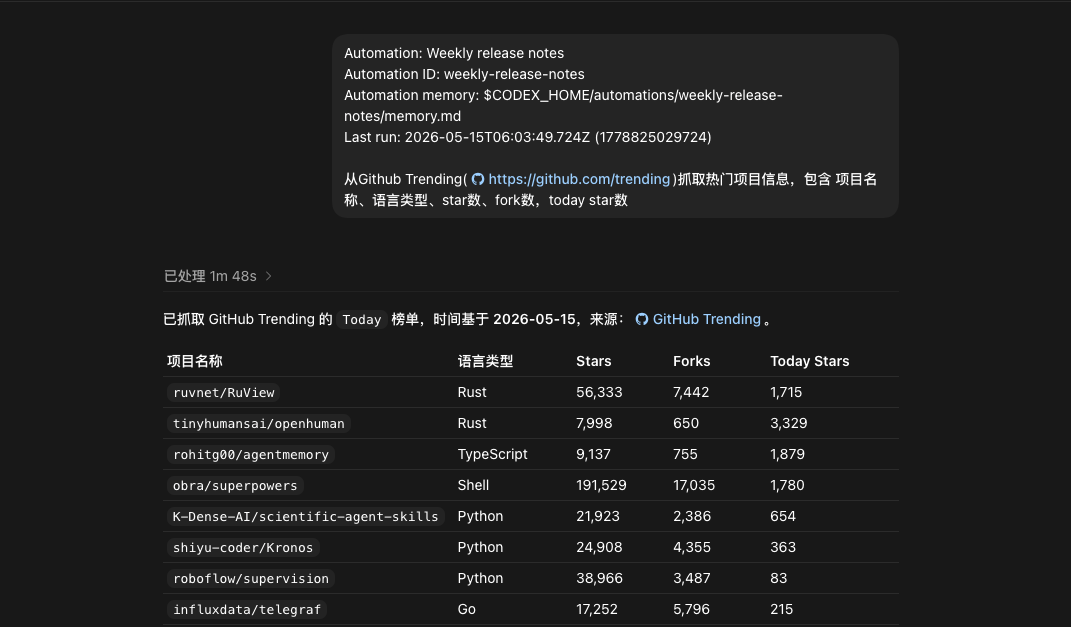Click the Today code tag
Image resolution: width=1071 pixels, height=627 pixels.
[x=361, y=320]
